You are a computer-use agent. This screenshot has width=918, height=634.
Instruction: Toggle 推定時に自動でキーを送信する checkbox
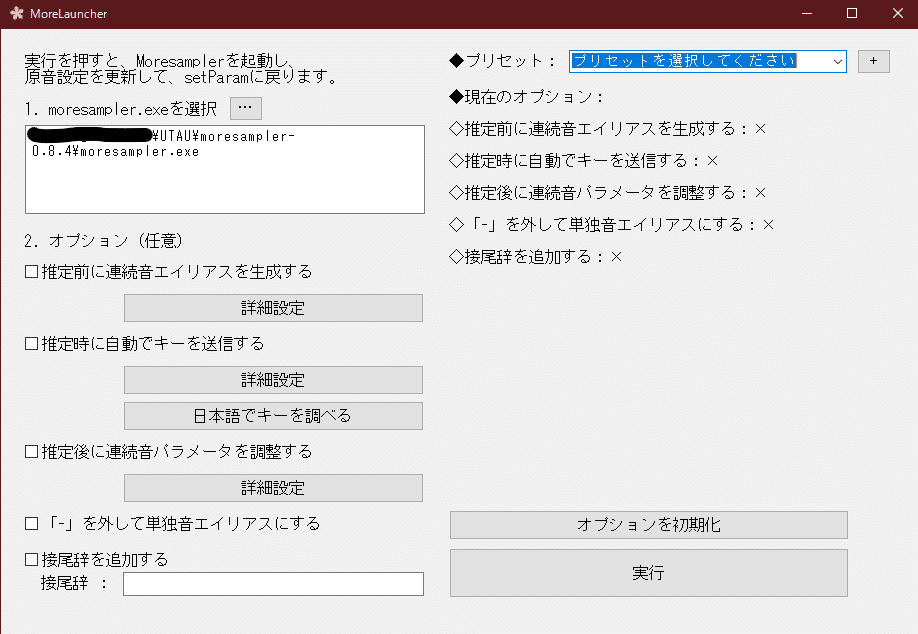click(32, 344)
